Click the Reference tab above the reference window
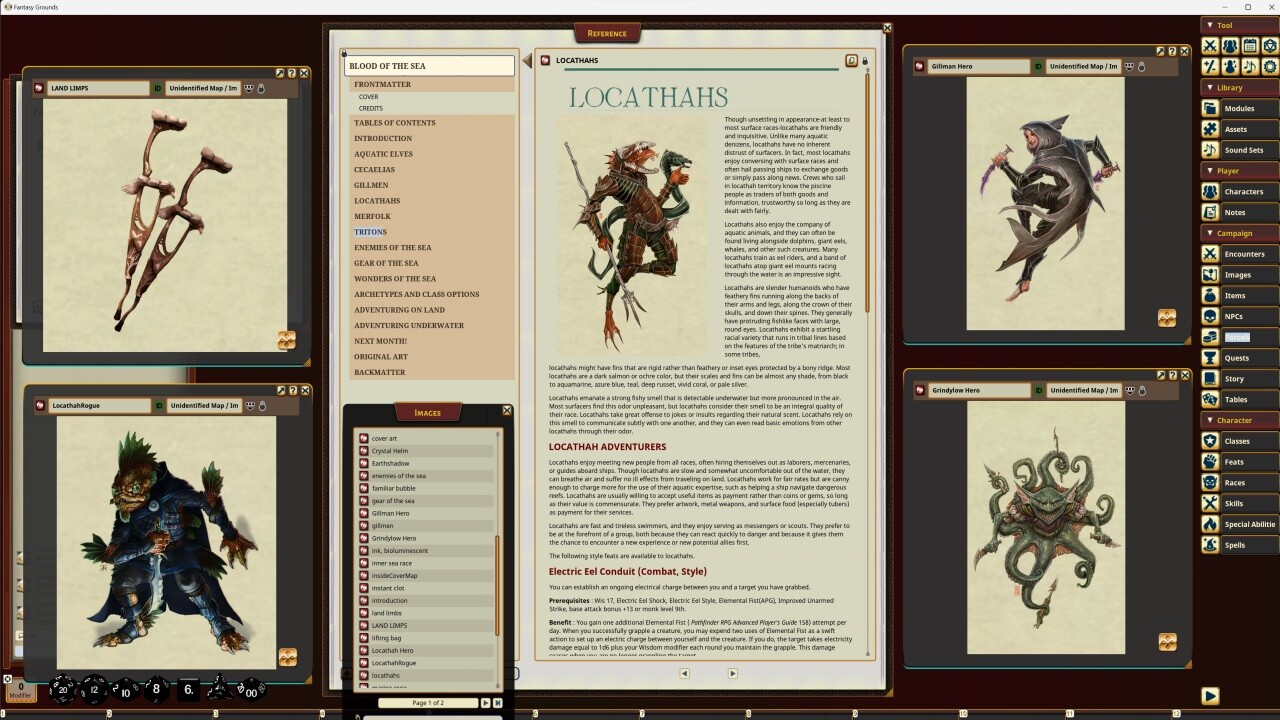Image resolution: width=1280 pixels, height=720 pixels. (608, 32)
